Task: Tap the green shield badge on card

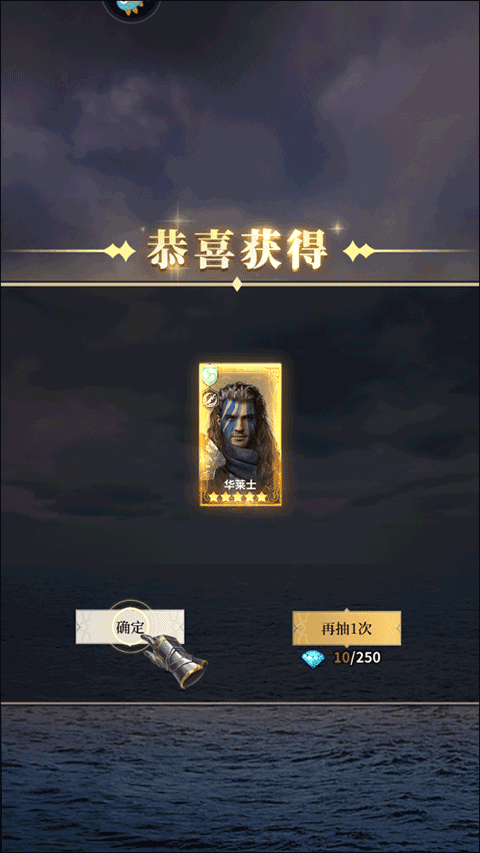Action: tap(210, 374)
